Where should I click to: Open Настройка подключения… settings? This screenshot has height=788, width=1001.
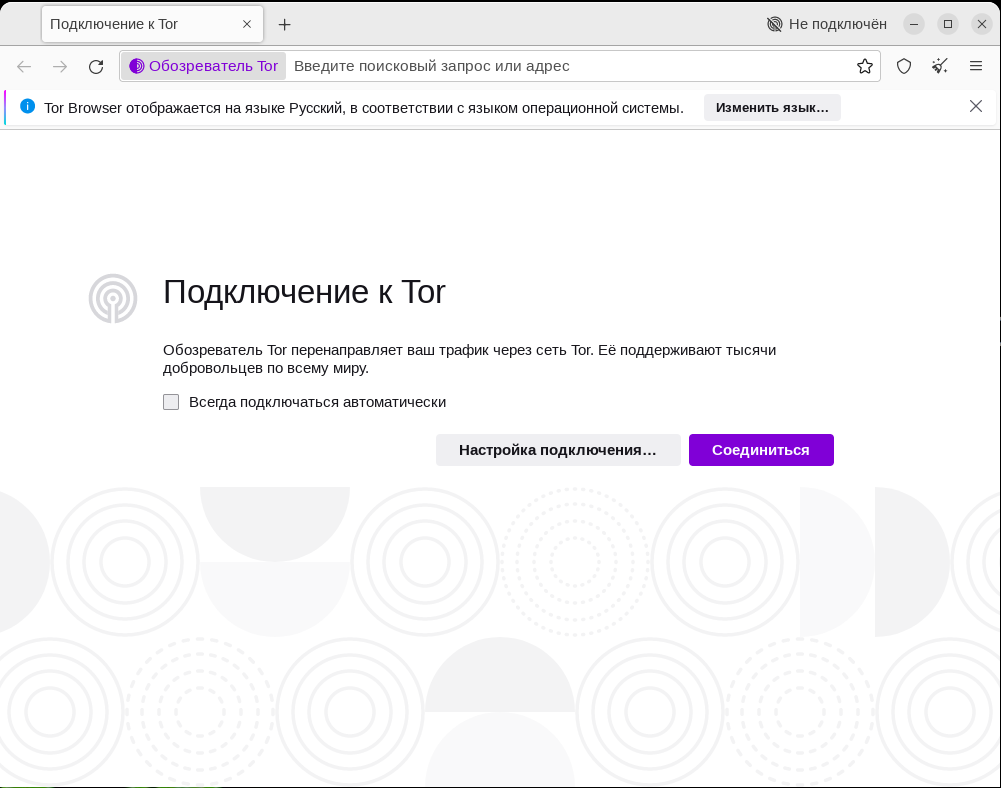558,450
